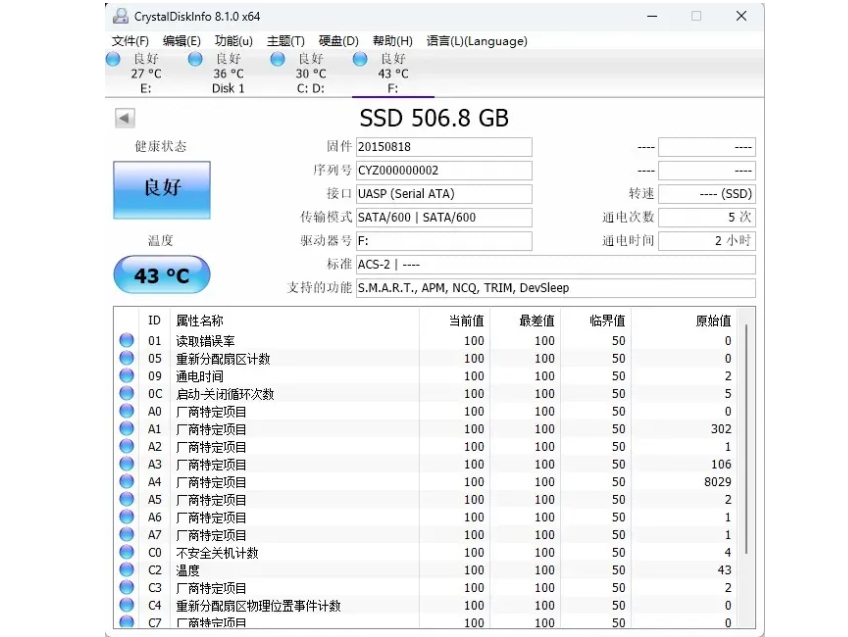Click the status orb for attribute A1
This screenshot has height=637, width=848.
(127, 428)
